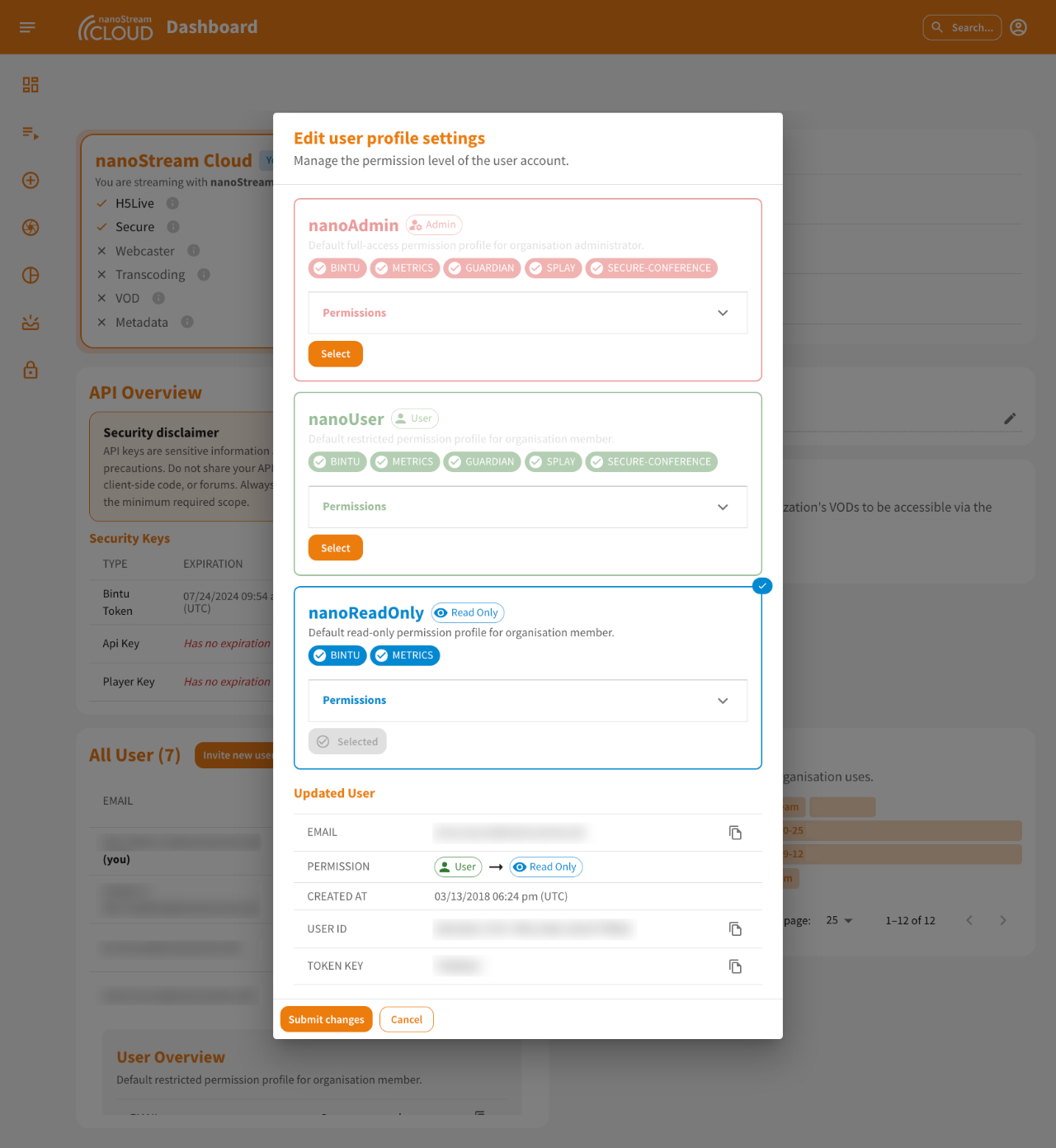
Task: Click the BINTU tag under nanoReadOnly
Action: (x=337, y=655)
